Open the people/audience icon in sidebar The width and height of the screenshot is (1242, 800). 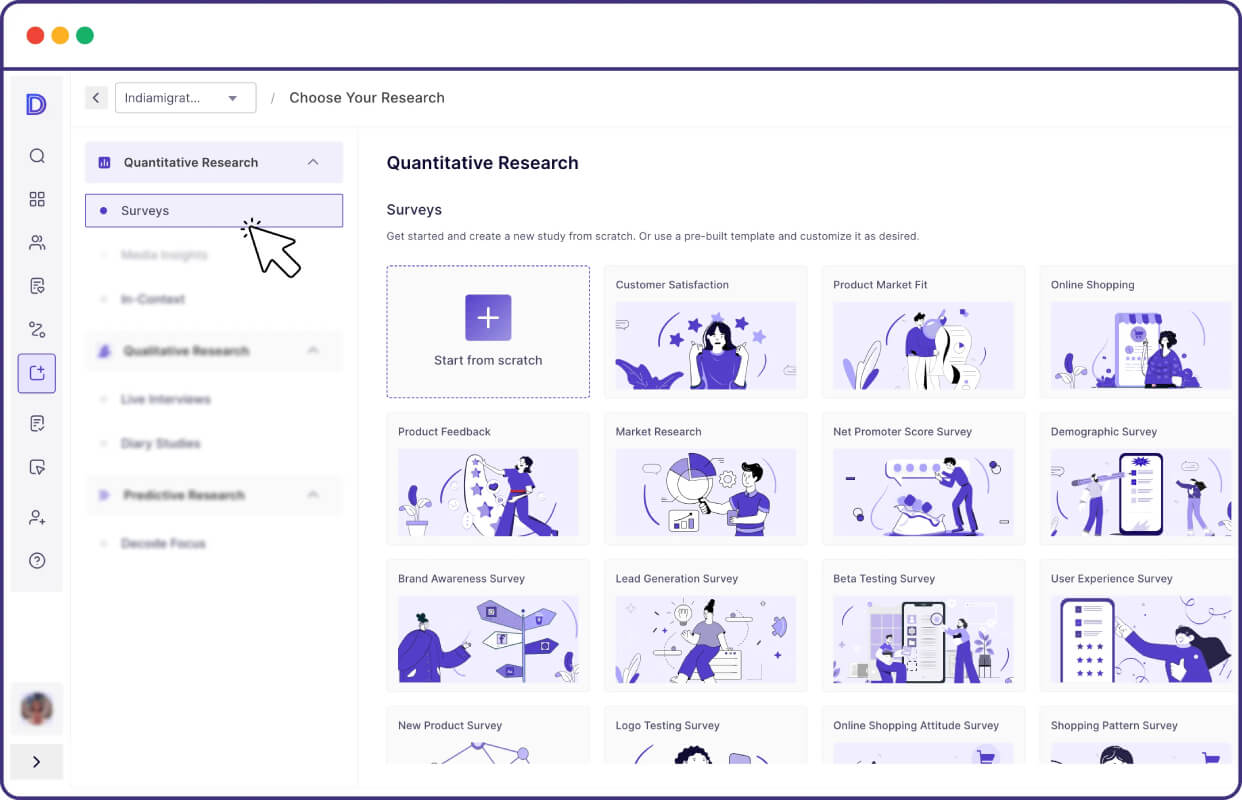(37, 243)
